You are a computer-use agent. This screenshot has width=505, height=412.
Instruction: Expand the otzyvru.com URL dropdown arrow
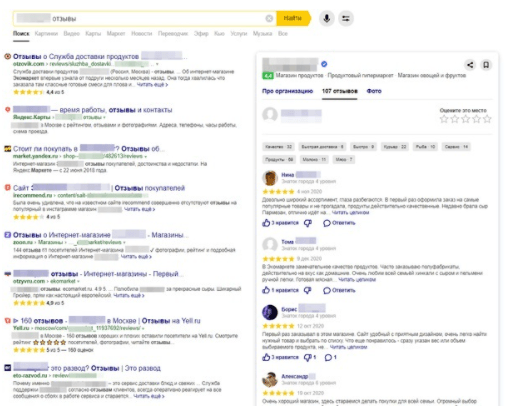78,281
